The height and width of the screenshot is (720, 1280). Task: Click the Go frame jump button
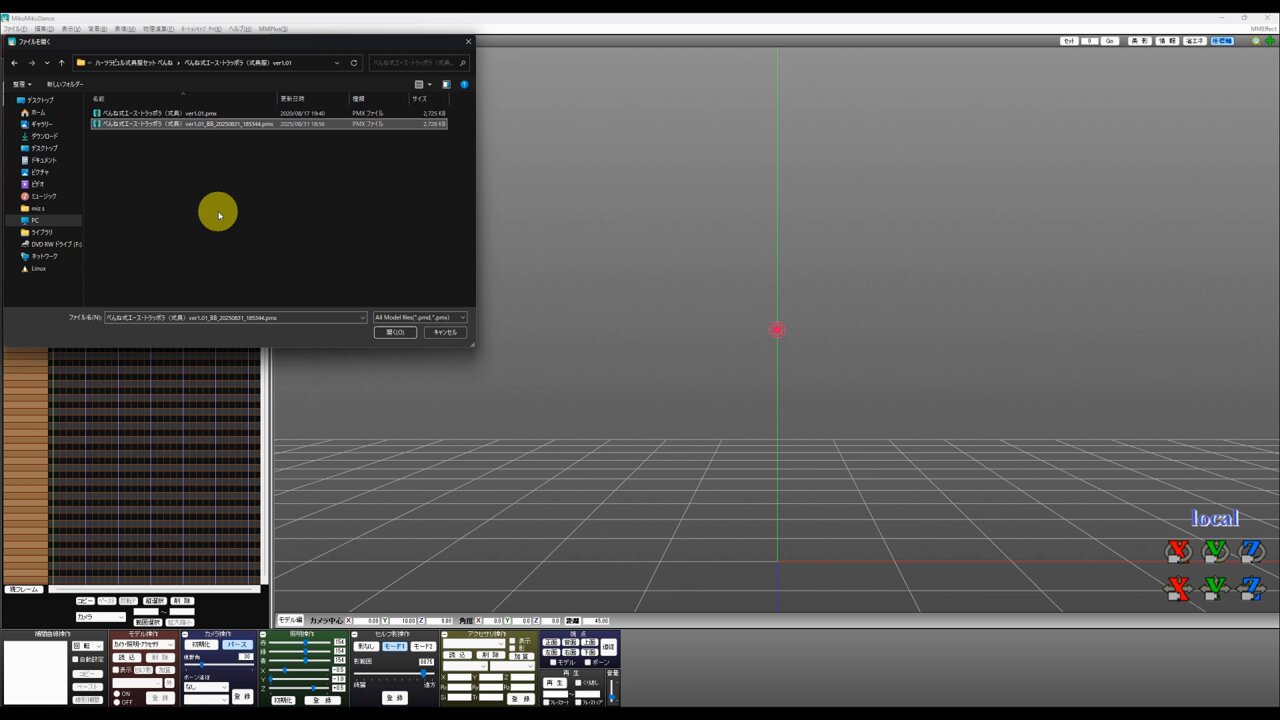tap(1110, 41)
